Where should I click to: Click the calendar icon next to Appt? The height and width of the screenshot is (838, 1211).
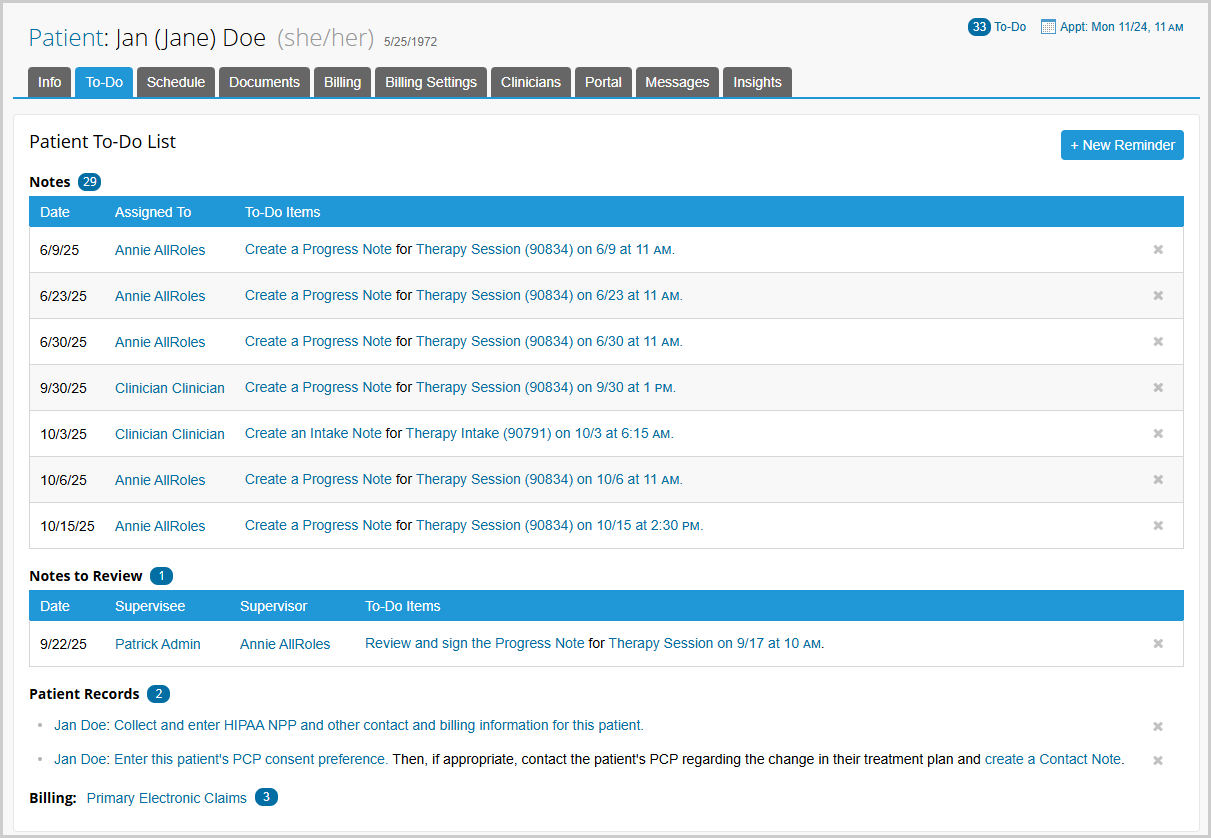(x=1048, y=27)
